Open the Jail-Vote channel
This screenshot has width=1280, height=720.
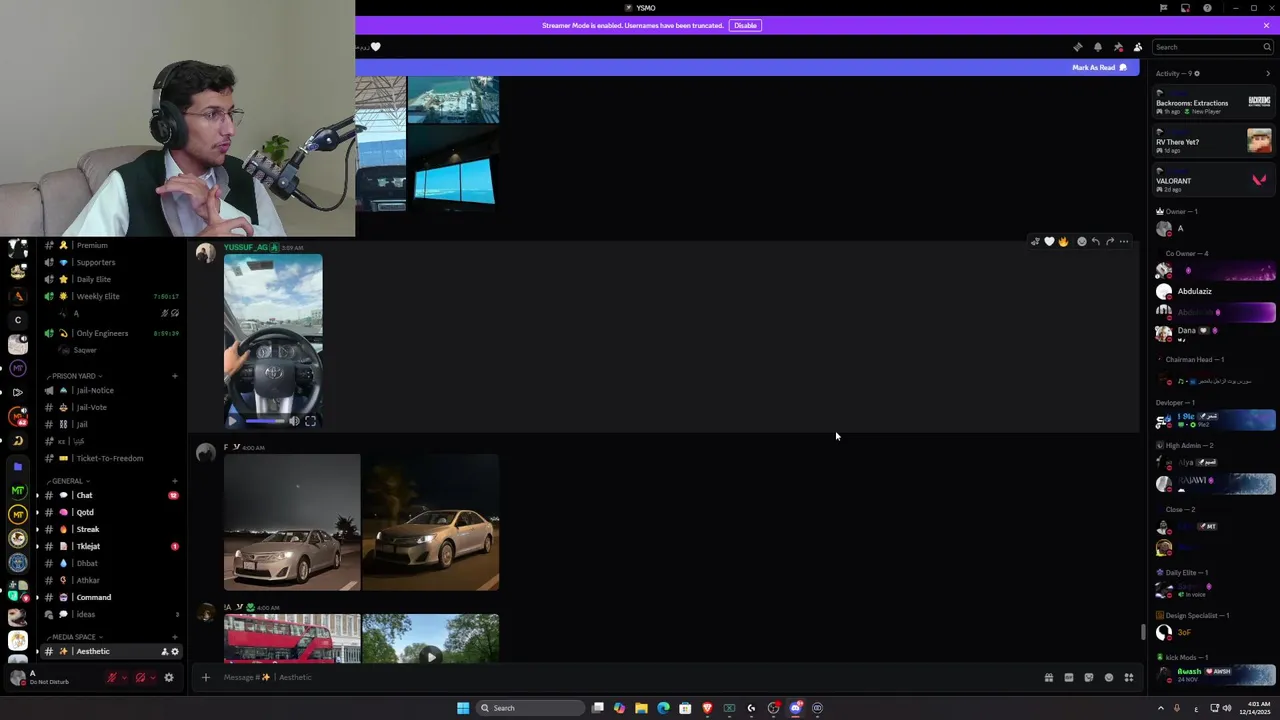[x=110, y=407]
